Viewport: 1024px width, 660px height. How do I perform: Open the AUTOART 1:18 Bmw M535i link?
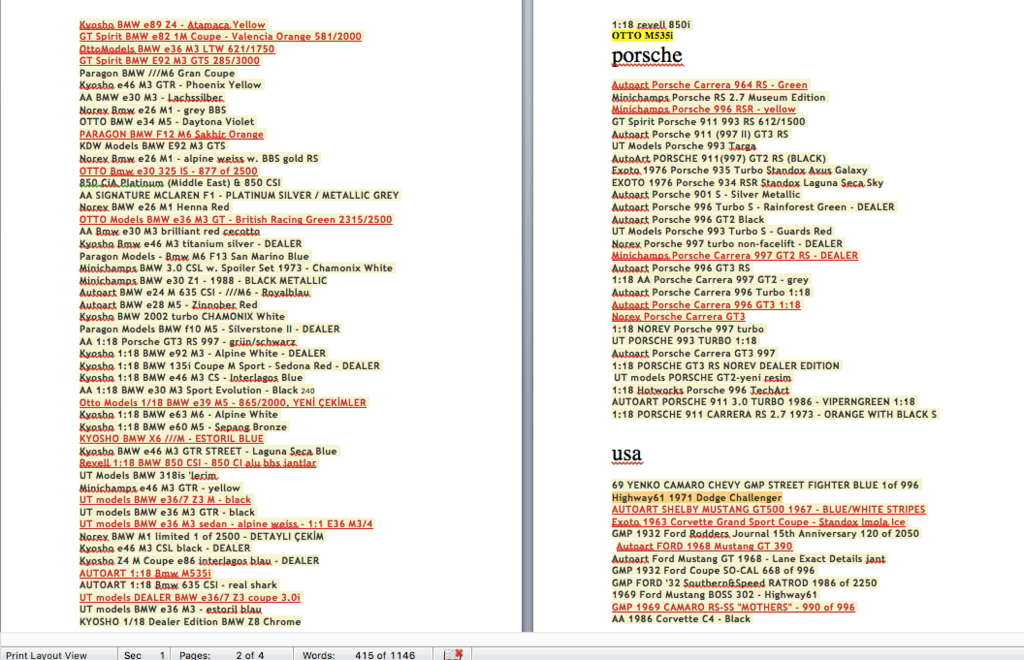pyautogui.click(x=145, y=573)
